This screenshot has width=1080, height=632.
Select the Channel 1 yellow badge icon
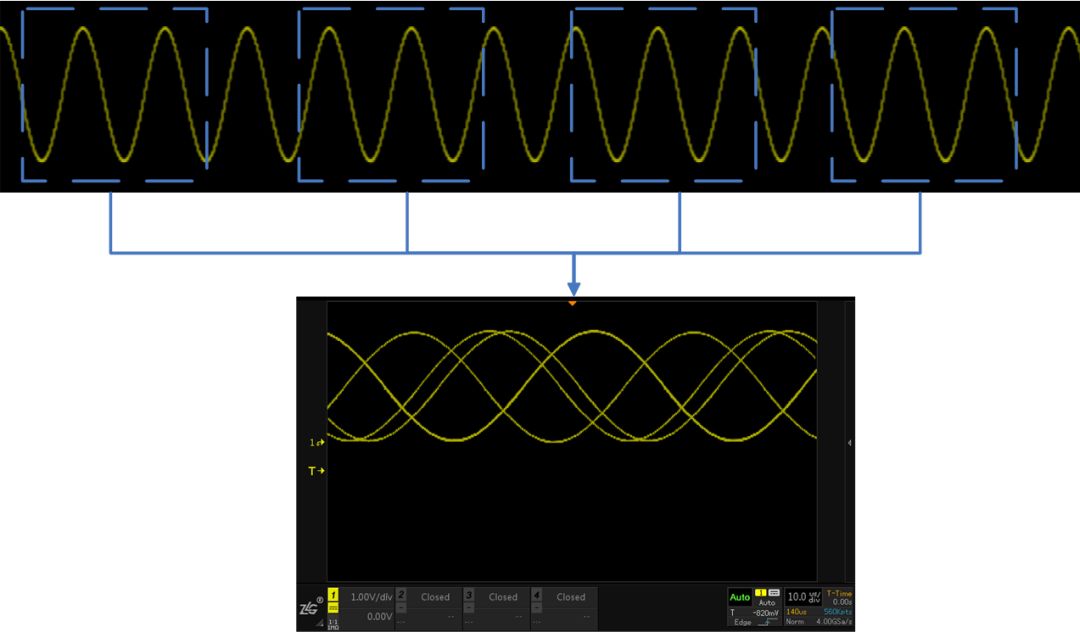click(x=333, y=593)
